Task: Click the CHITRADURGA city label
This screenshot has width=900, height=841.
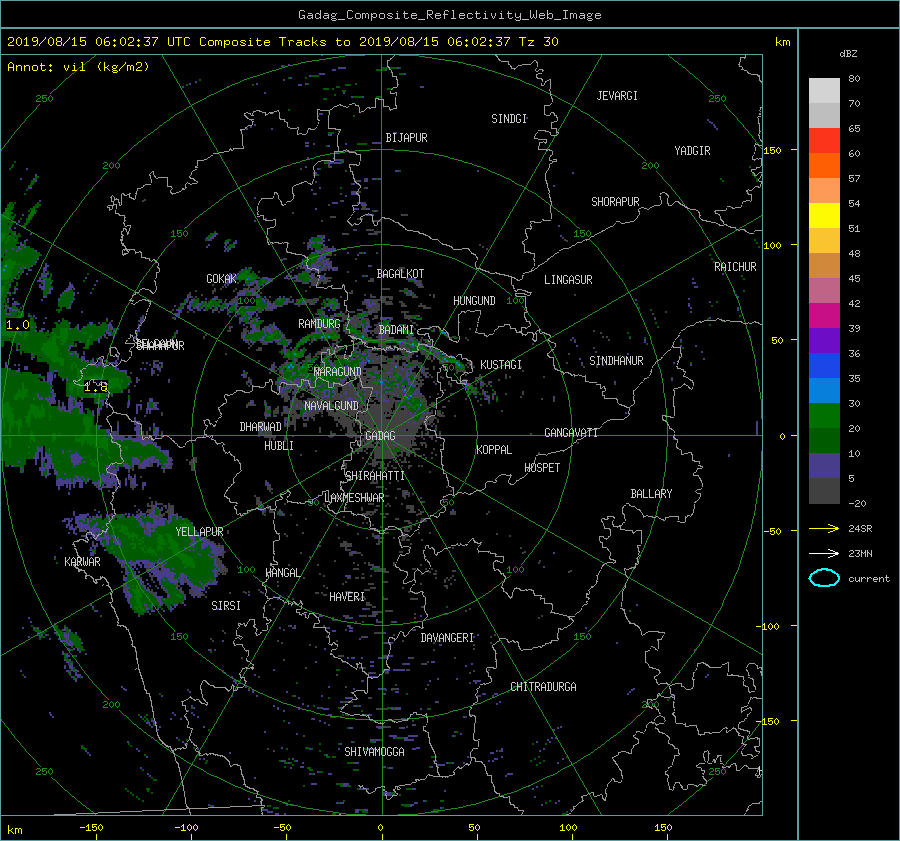Action: (544, 687)
